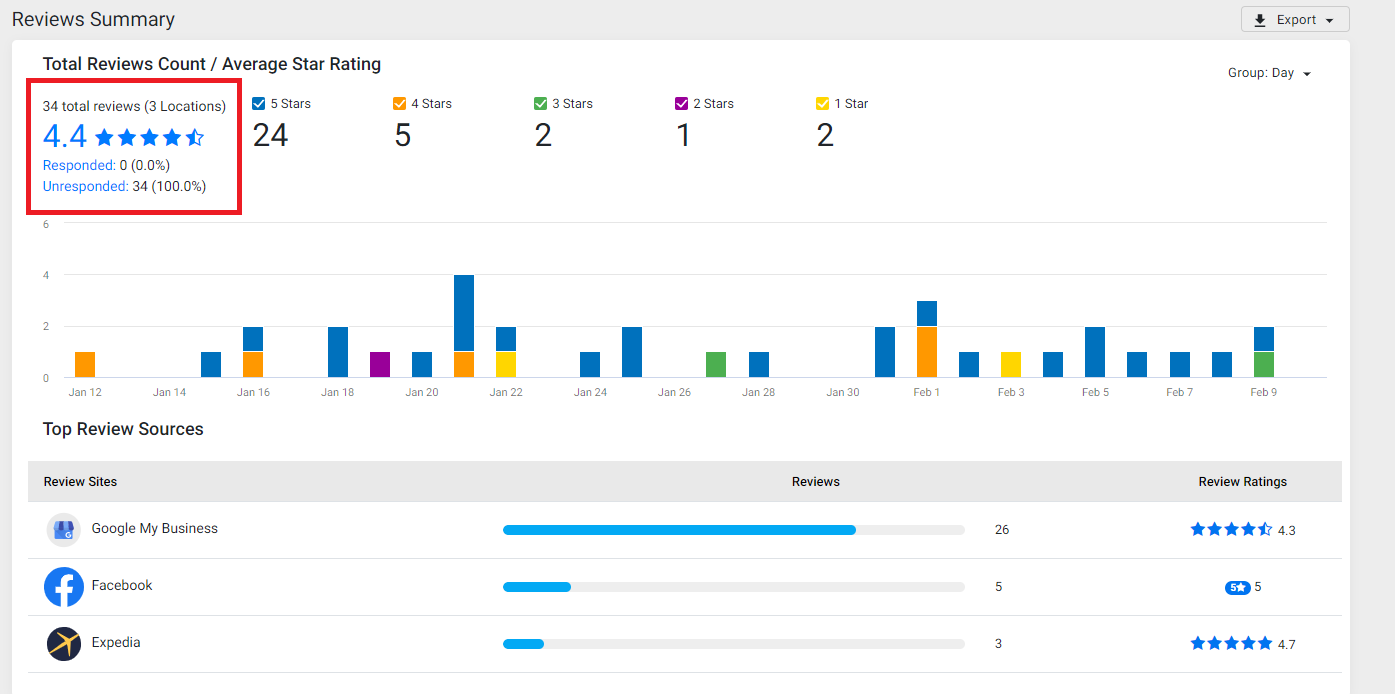This screenshot has height=694, width=1395.
Task: Click the Expedia airplane logo icon
Action: (x=64, y=643)
